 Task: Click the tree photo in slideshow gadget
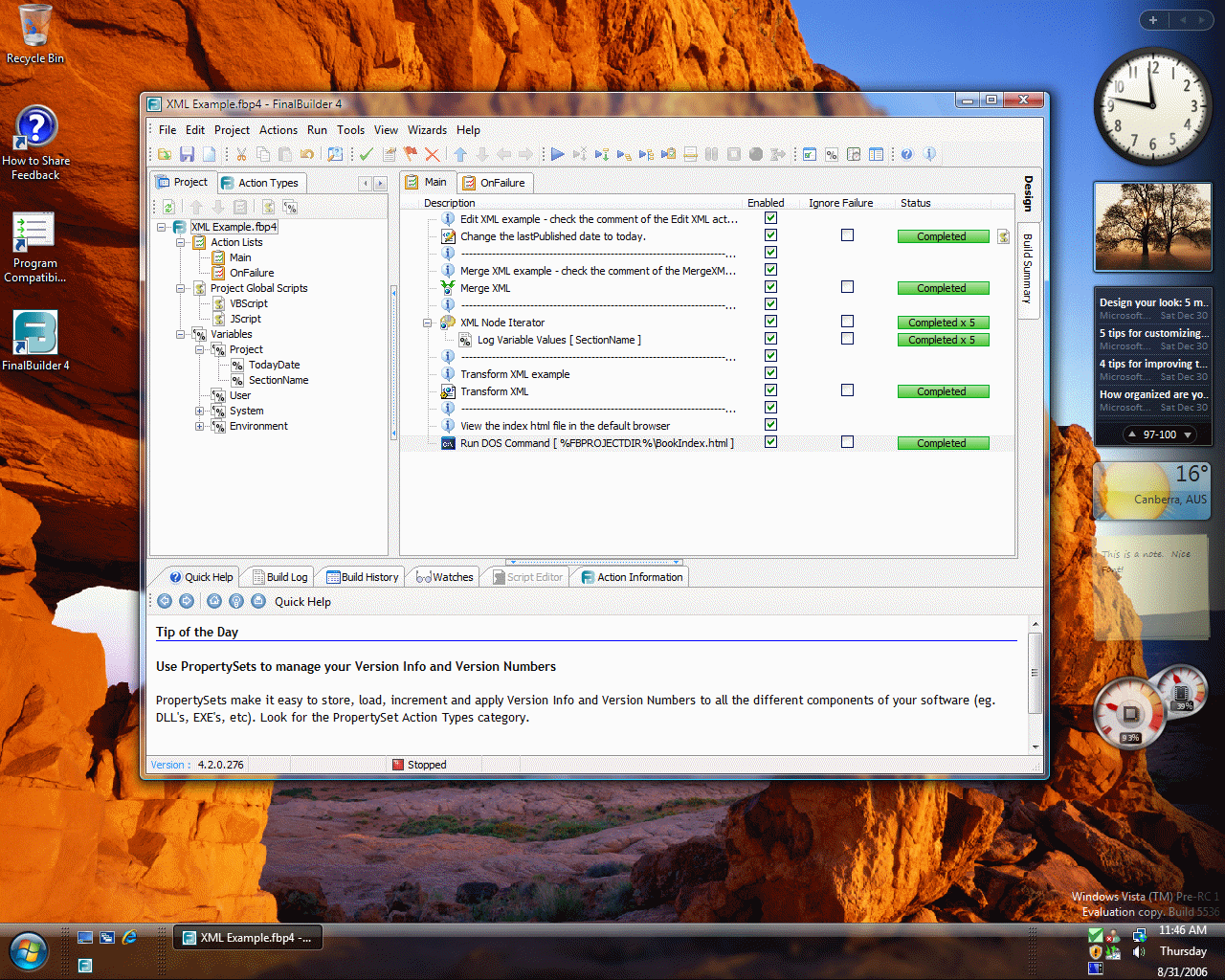click(x=1152, y=227)
